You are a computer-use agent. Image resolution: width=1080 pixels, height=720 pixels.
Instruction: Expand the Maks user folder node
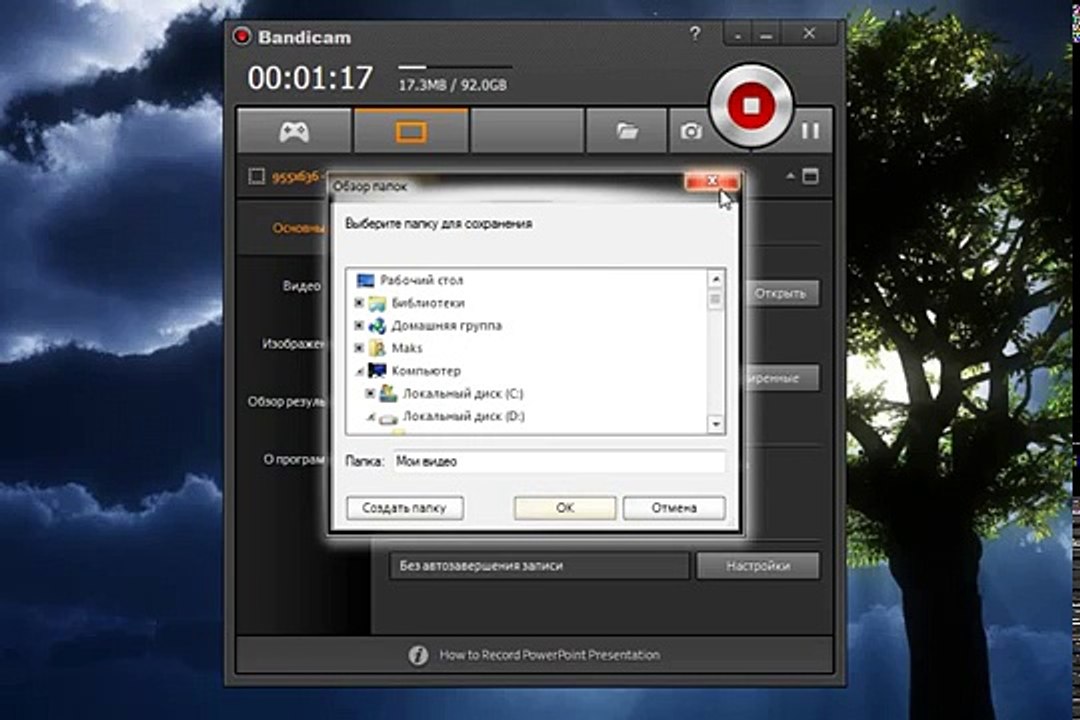[359, 348]
